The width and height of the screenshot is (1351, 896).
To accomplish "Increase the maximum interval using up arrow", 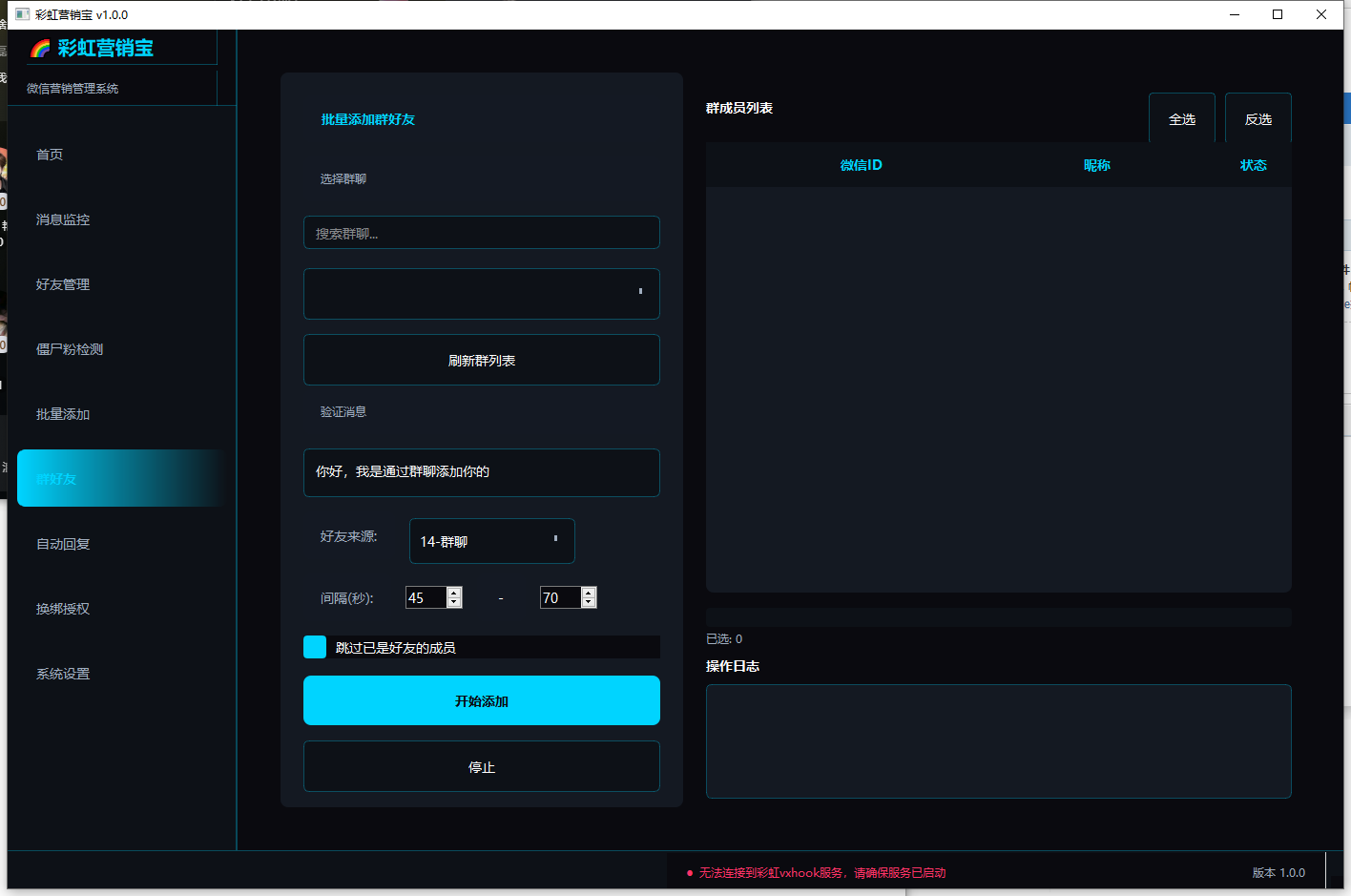I will [x=589, y=593].
